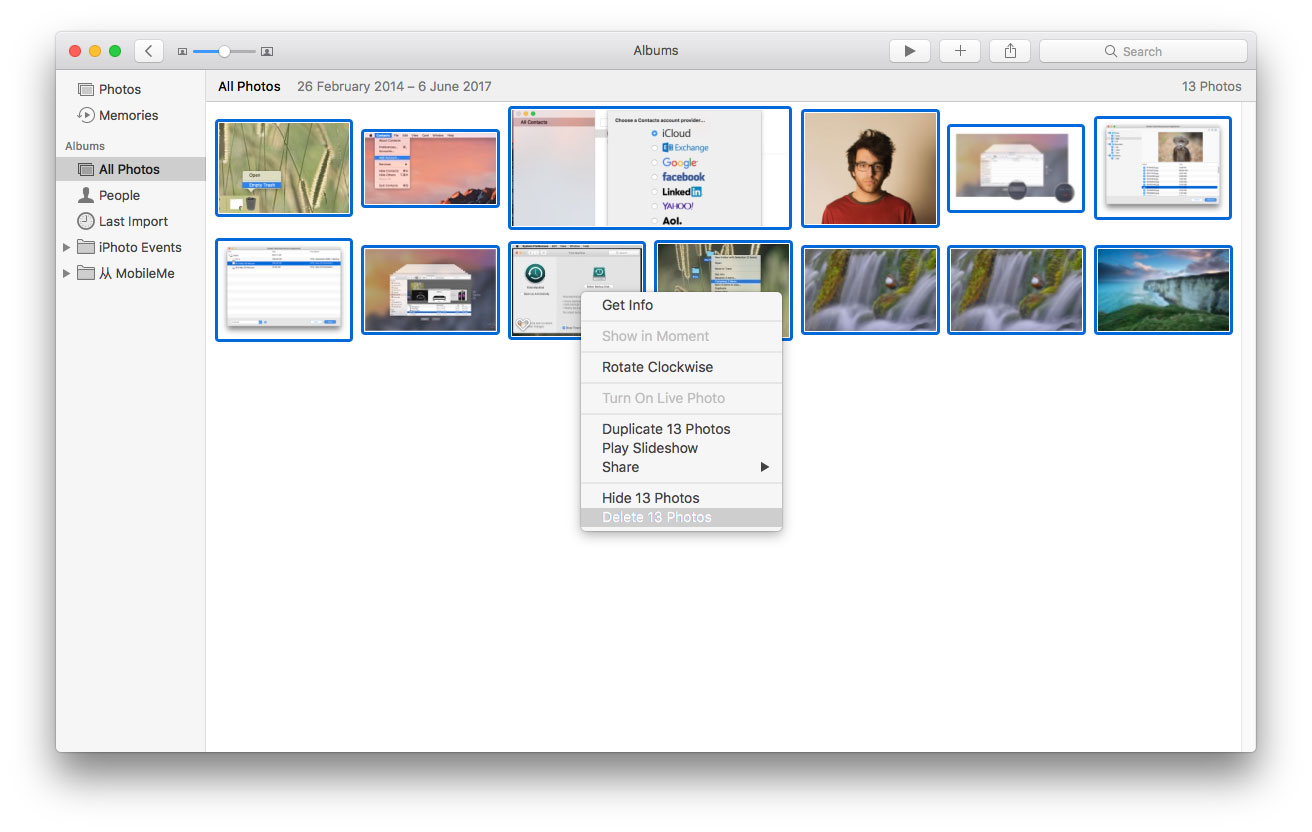Select Get Info in context menu
This screenshot has height=832, width=1312.
point(627,305)
